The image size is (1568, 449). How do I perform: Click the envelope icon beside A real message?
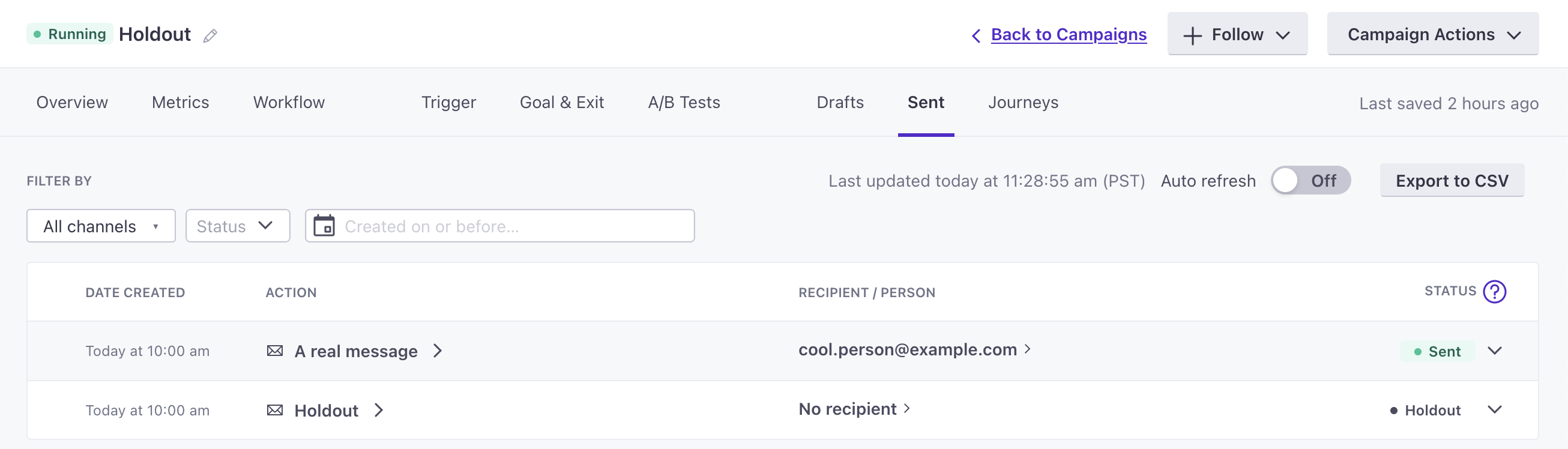coord(274,351)
